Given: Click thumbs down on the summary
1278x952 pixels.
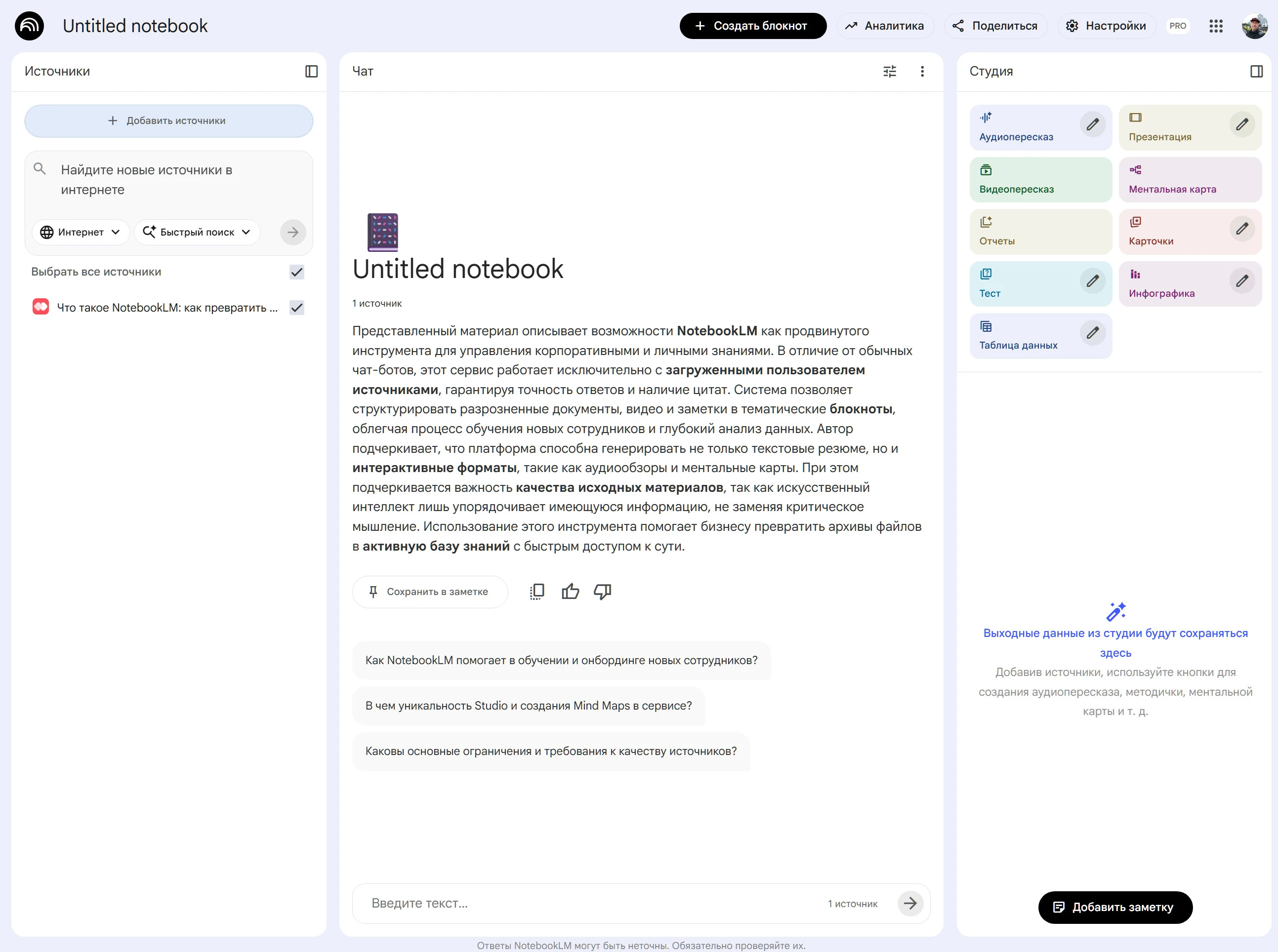Looking at the screenshot, I should 602,592.
